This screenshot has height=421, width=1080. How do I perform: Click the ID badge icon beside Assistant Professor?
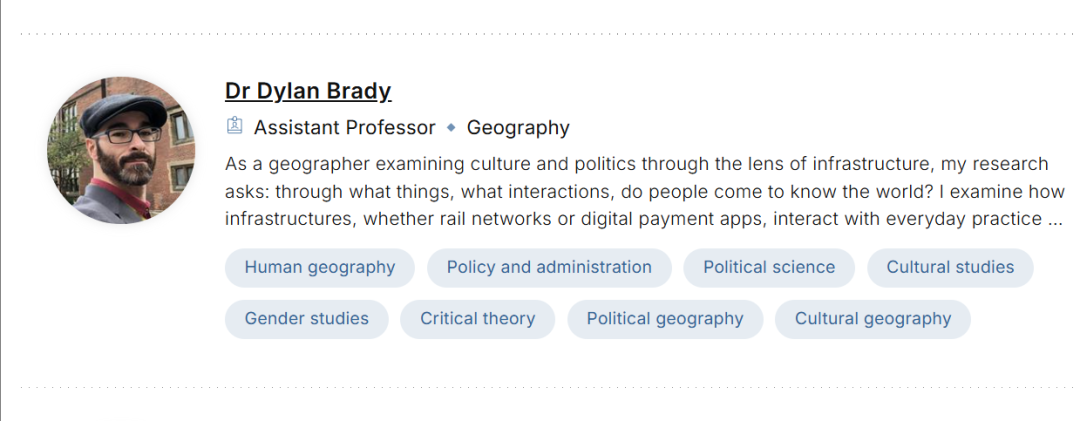click(235, 126)
